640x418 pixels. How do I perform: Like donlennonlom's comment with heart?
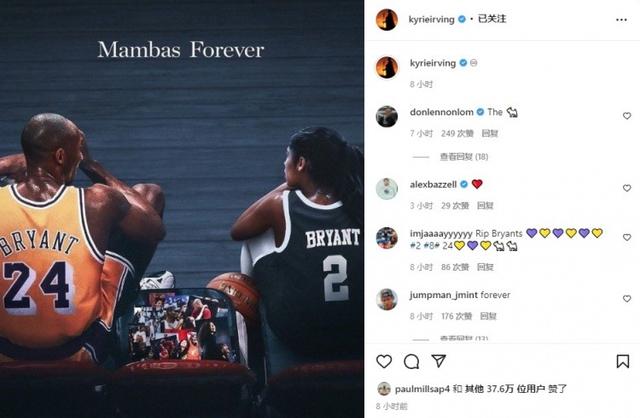pyautogui.click(x=627, y=116)
